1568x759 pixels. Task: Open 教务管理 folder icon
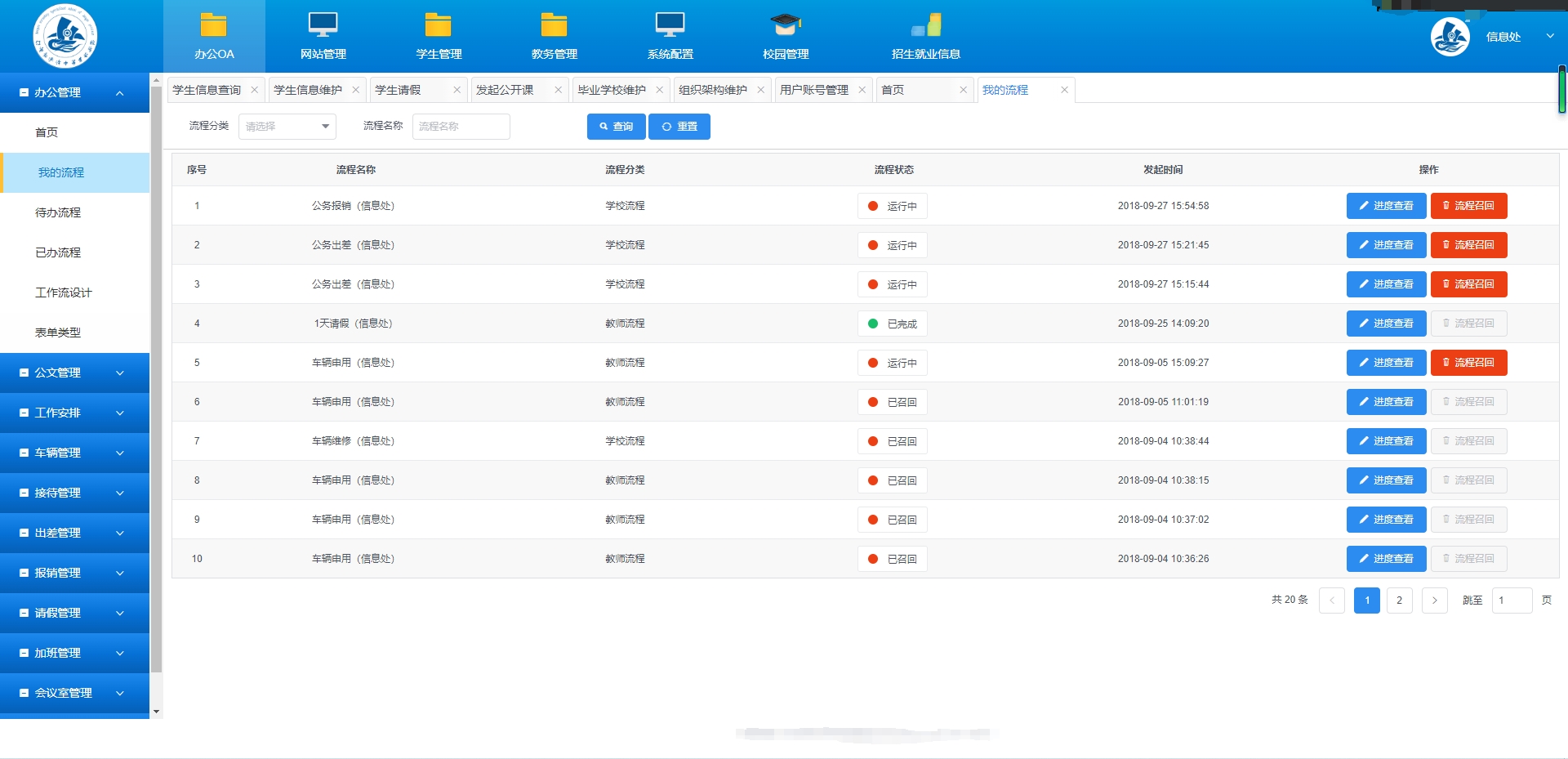pos(554,25)
